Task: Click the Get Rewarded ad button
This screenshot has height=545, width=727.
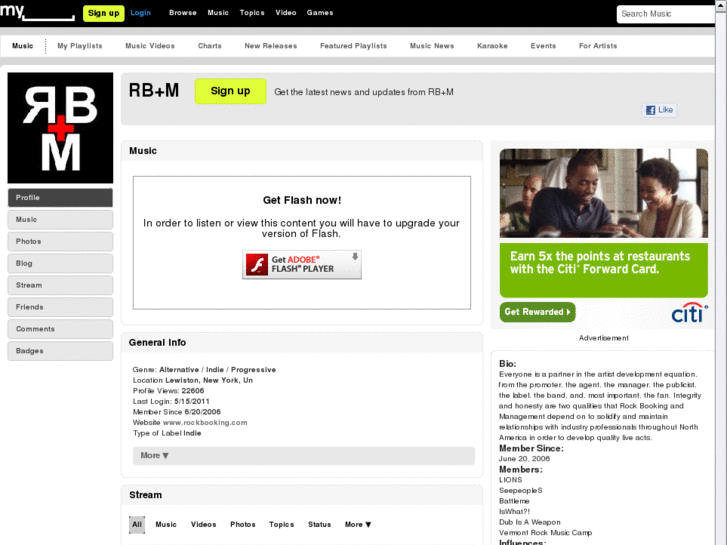Action: point(537,312)
